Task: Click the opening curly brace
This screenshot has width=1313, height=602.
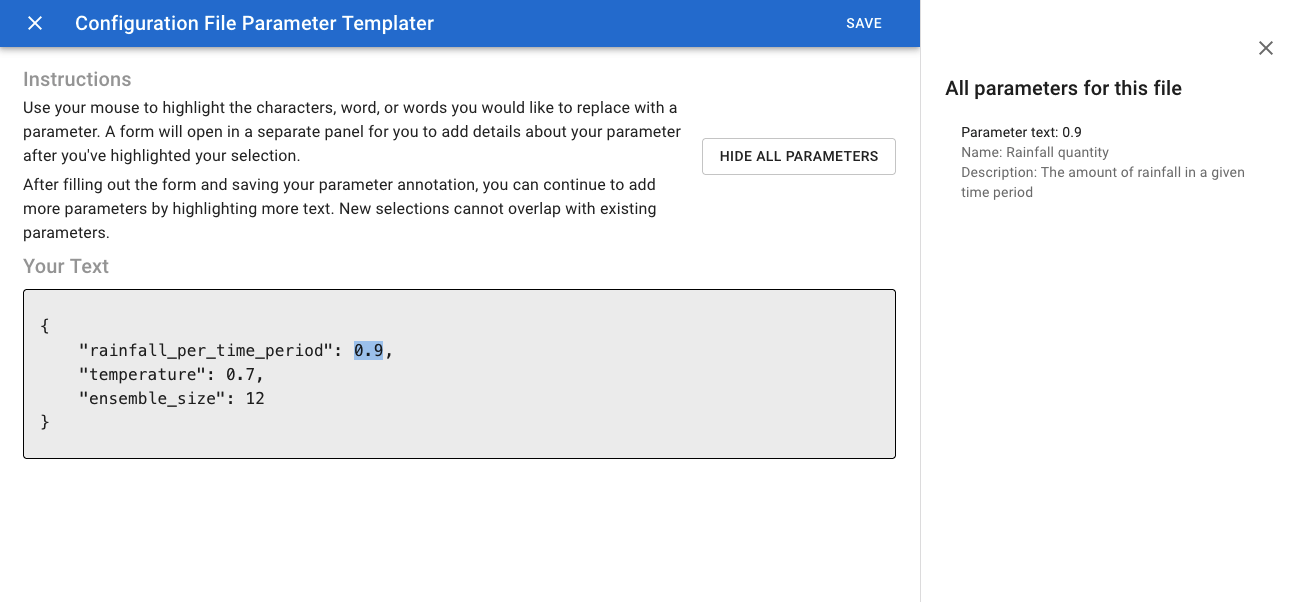Action: (45, 326)
